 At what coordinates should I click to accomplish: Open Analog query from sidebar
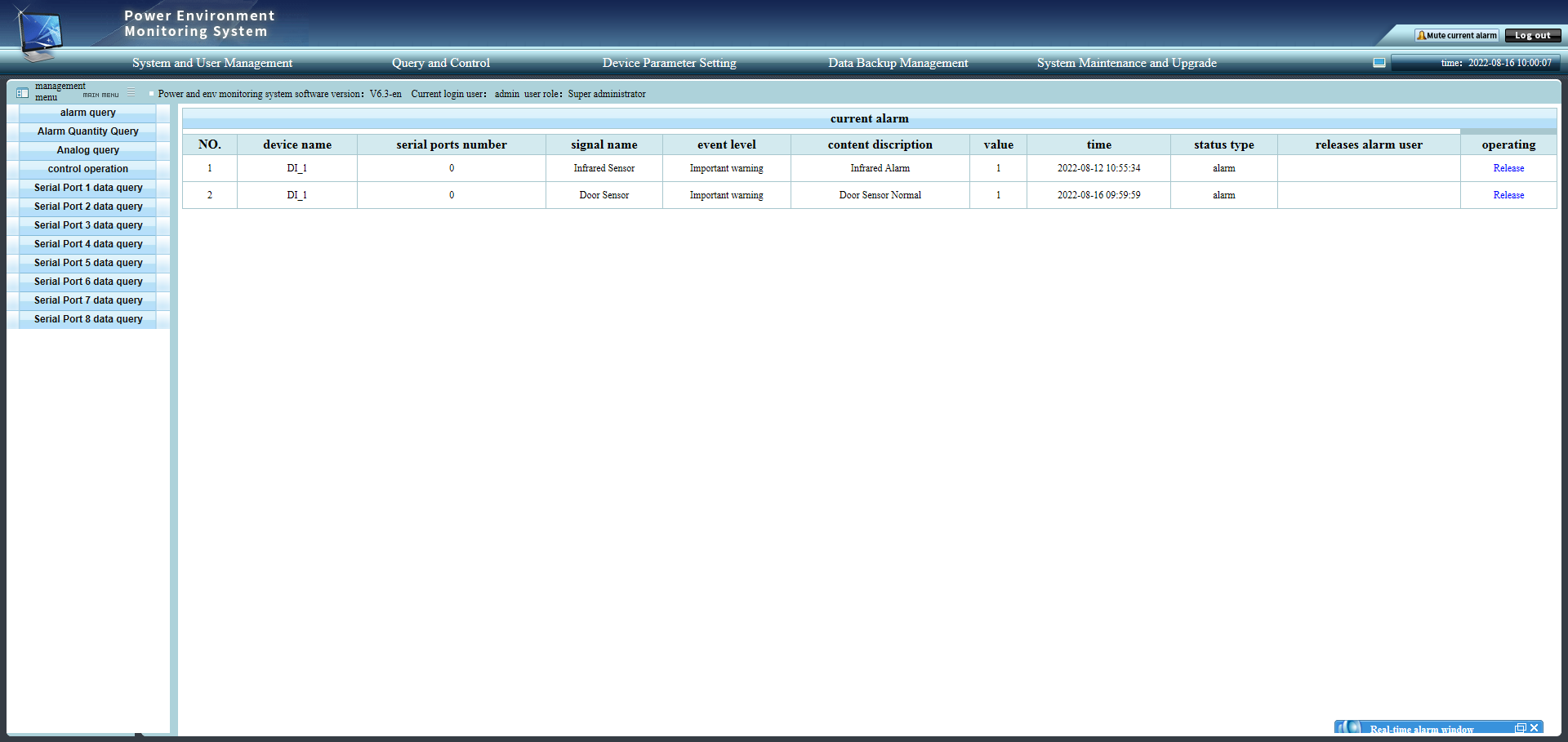(88, 150)
